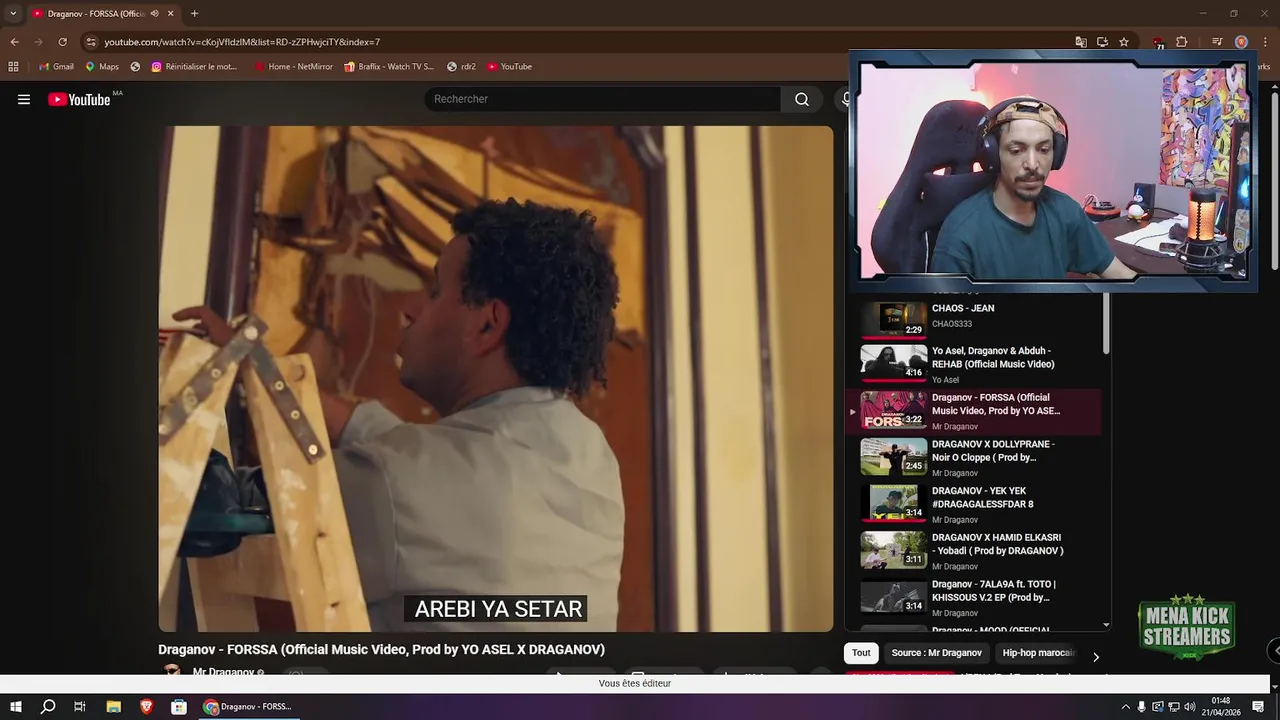1280x720 pixels.
Task: Open File Explorer from the taskbar
Action: [x=114, y=706]
